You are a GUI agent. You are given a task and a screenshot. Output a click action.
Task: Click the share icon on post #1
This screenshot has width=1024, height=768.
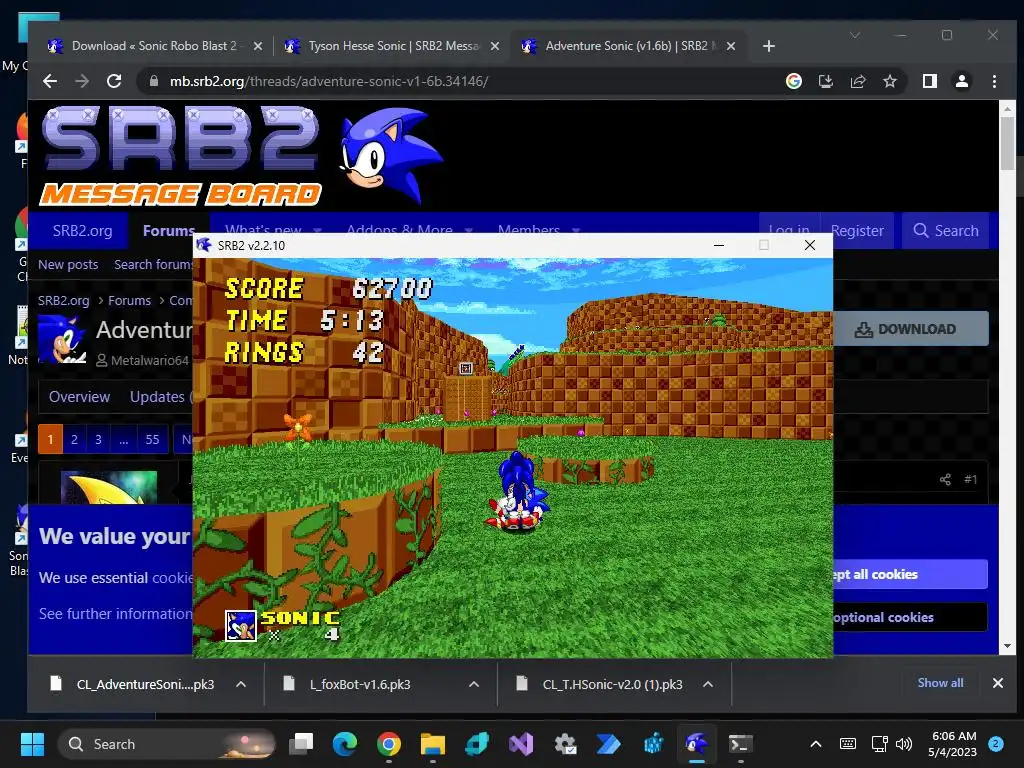click(x=945, y=479)
